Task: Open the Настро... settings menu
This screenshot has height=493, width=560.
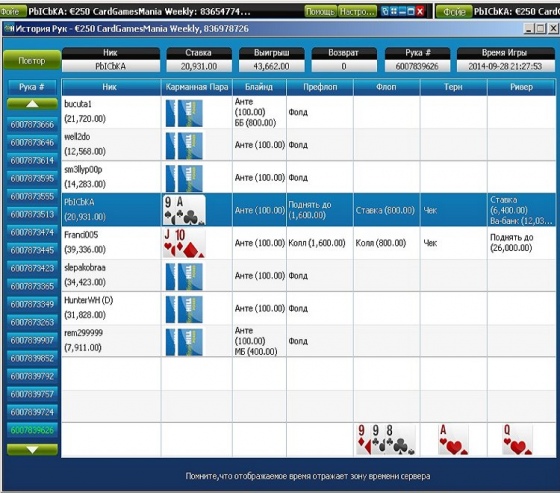Action: (357, 11)
